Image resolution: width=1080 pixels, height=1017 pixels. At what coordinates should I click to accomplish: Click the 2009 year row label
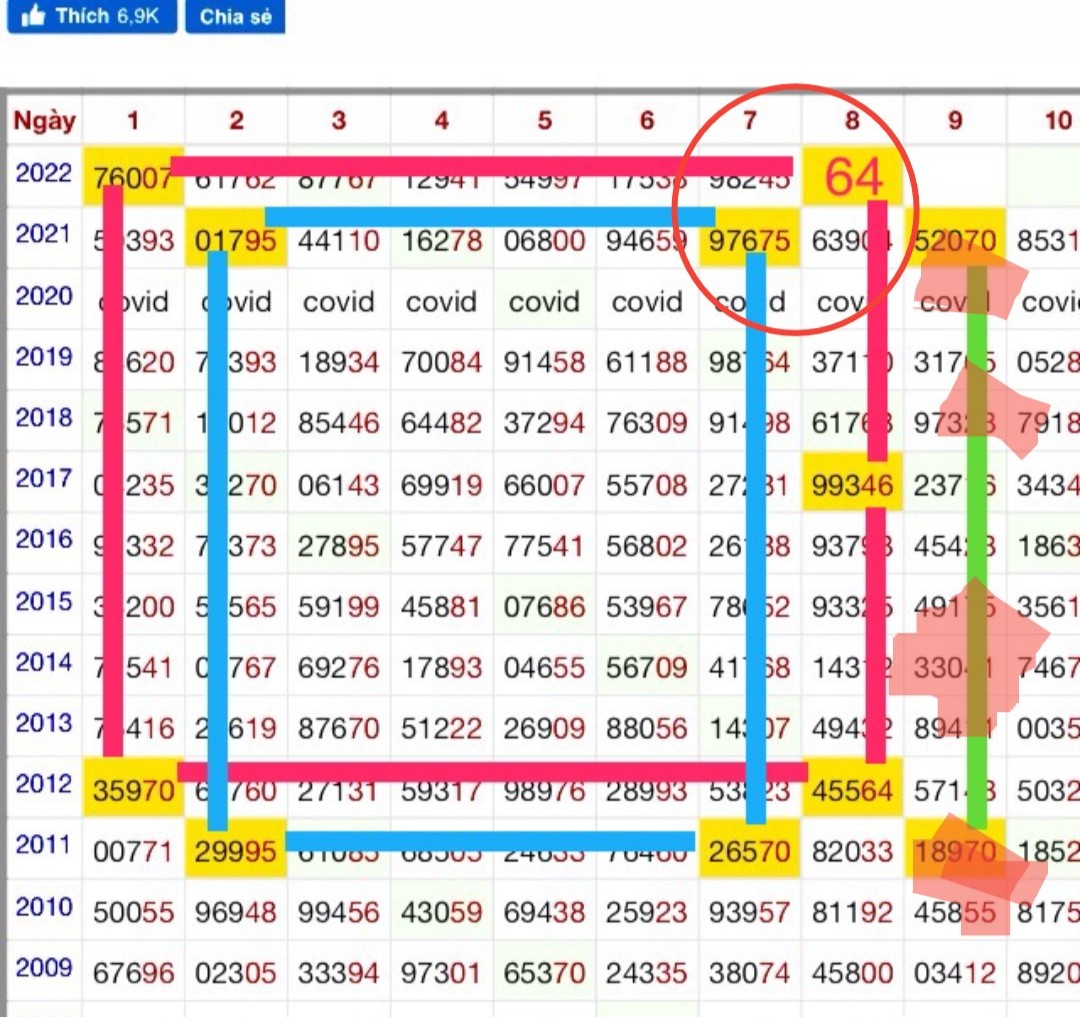pos(44,968)
